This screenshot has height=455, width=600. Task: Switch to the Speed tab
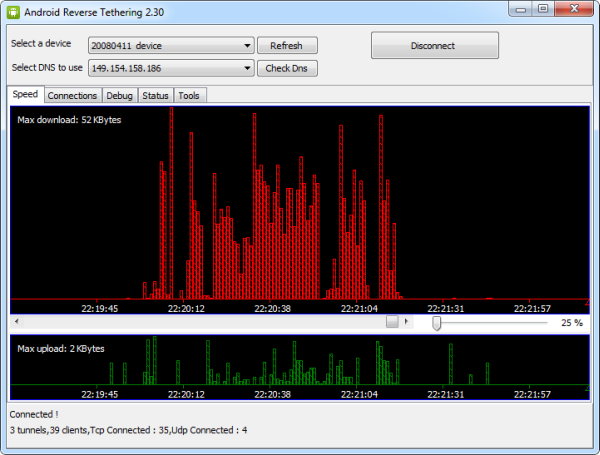[25, 95]
